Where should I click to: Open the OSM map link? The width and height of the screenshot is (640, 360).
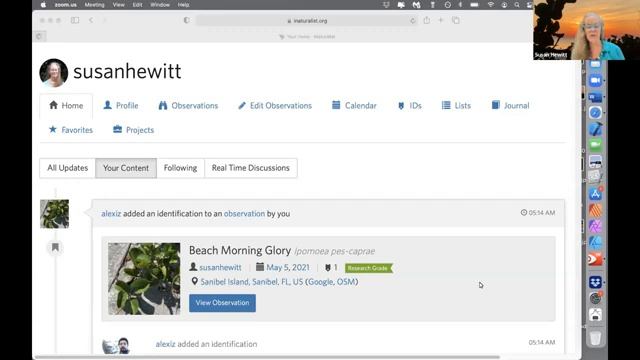346,282
